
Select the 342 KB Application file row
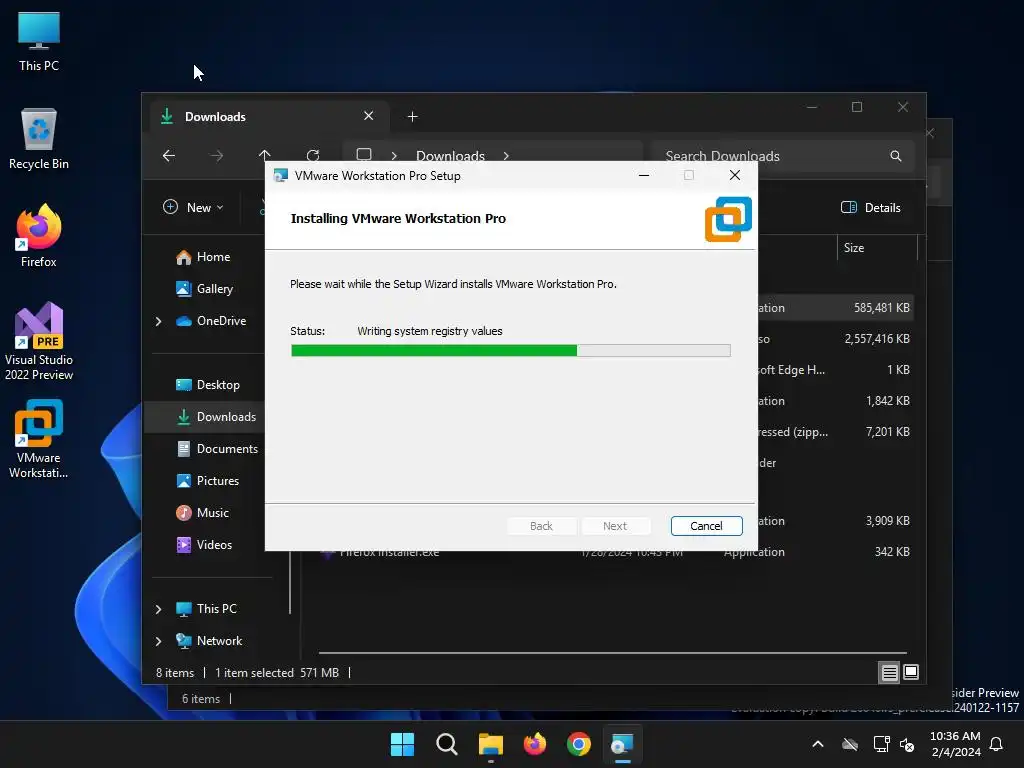pyautogui.click(x=616, y=552)
